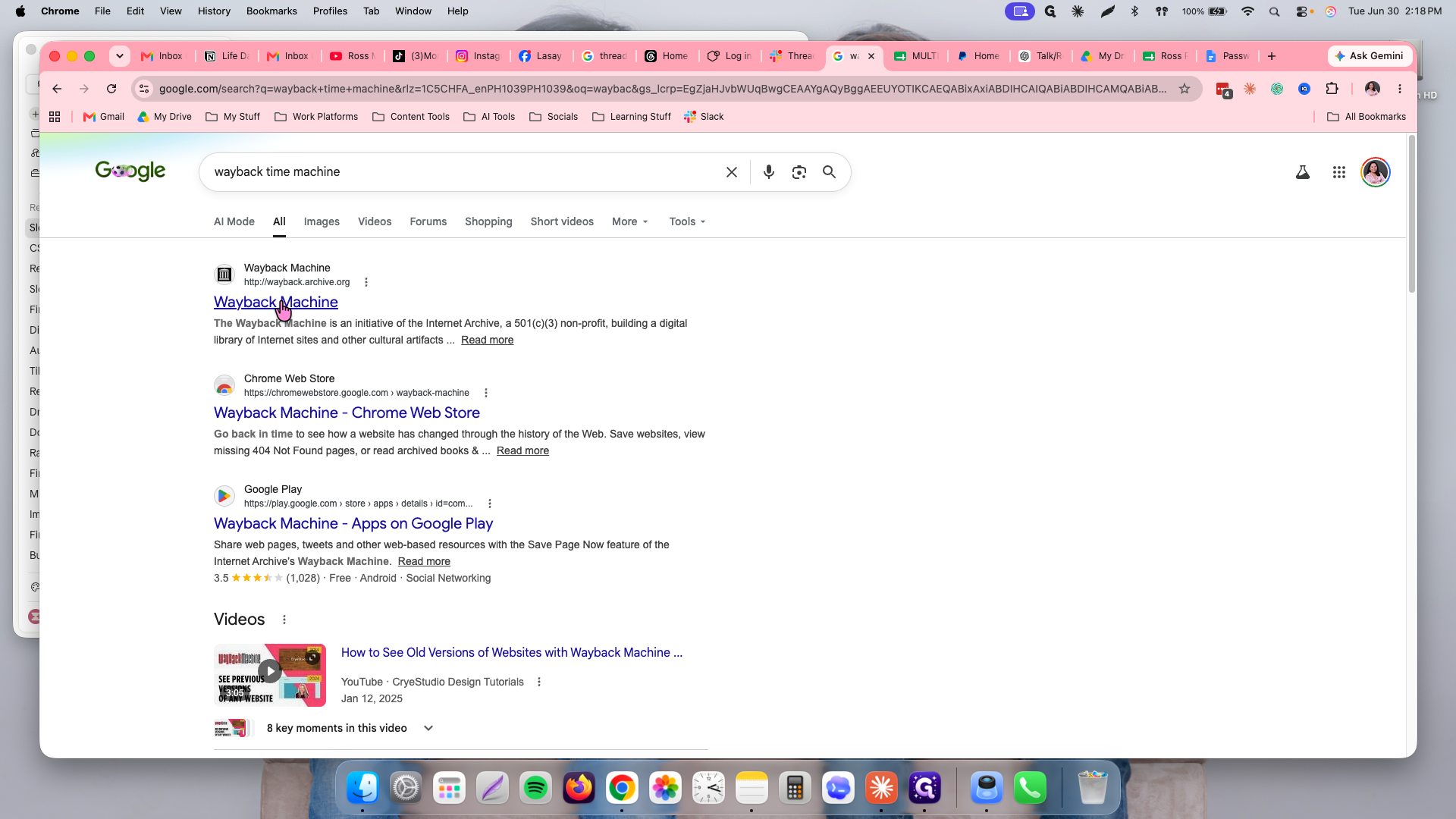Open more options for Chrome Web Store result
Viewport: 1456px width, 819px height.
click(486, 393)
